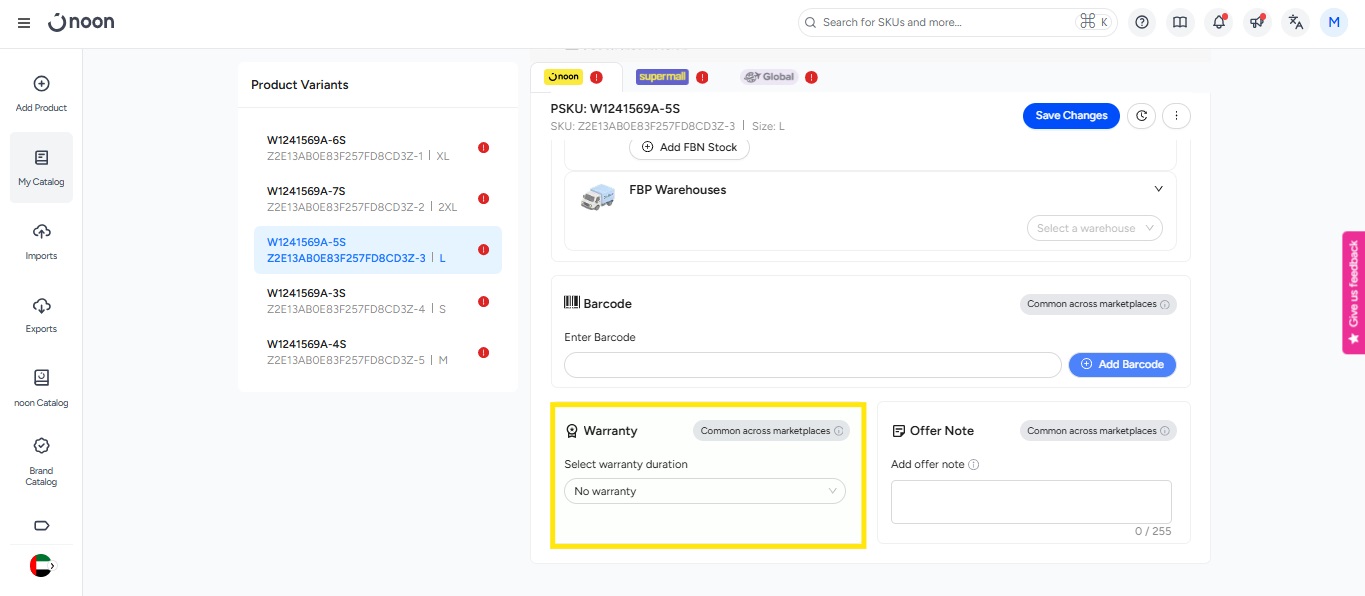Open the hamburger menu icon
This screenshot has height=596, width=1365.
pos(24,23)
